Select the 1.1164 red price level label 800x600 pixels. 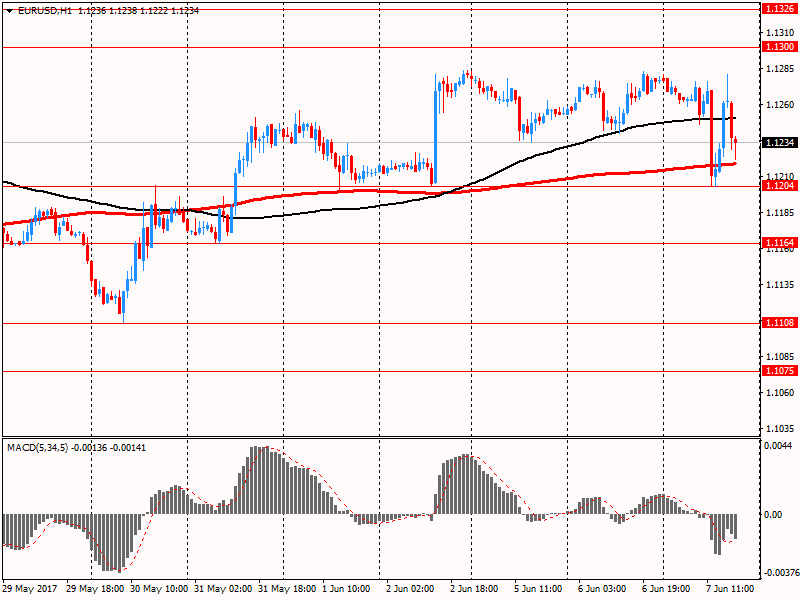point(780,243)
